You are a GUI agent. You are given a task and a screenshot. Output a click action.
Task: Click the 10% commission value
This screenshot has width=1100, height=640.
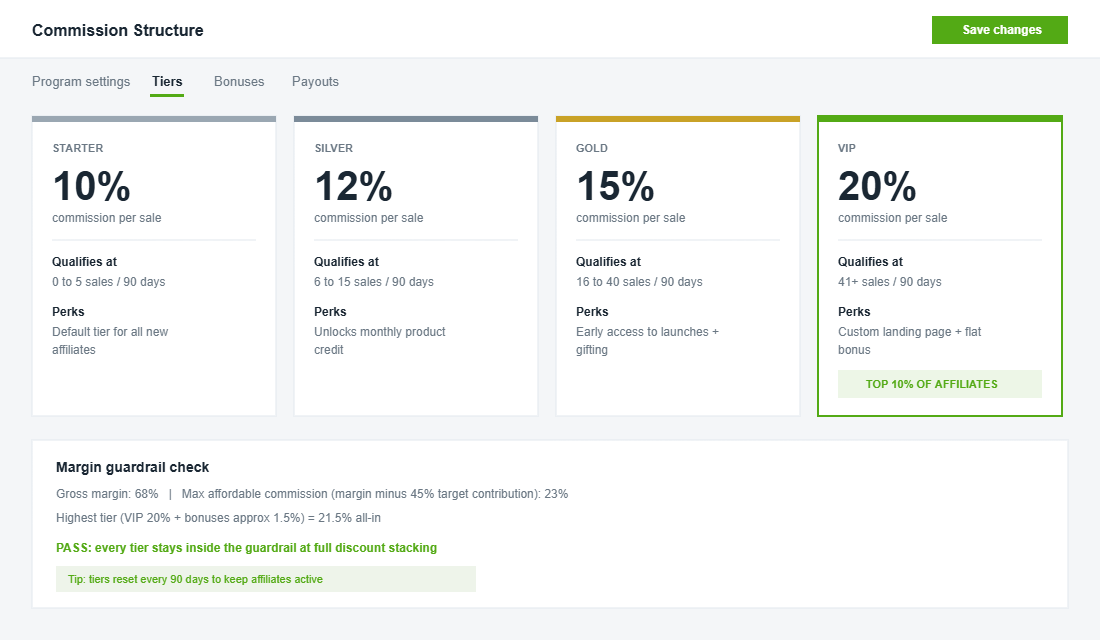coord(91,186)
